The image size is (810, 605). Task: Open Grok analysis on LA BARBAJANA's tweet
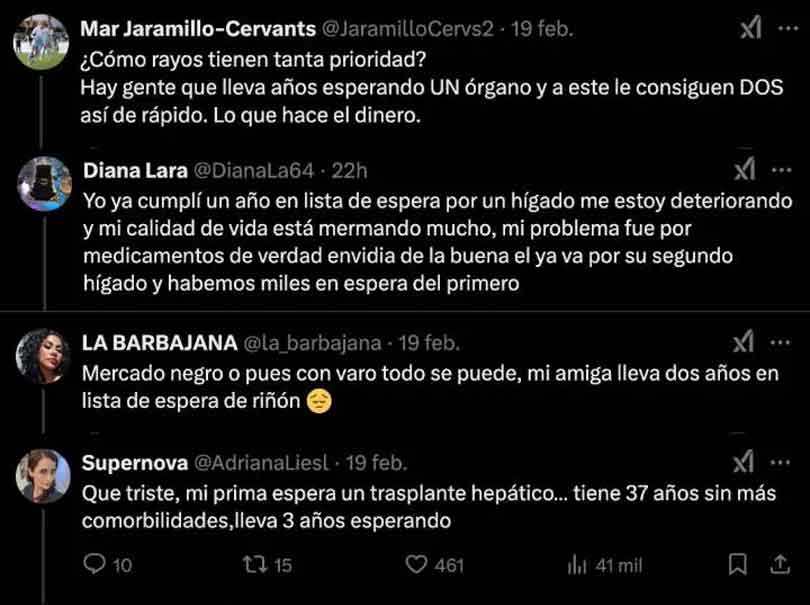743,342
